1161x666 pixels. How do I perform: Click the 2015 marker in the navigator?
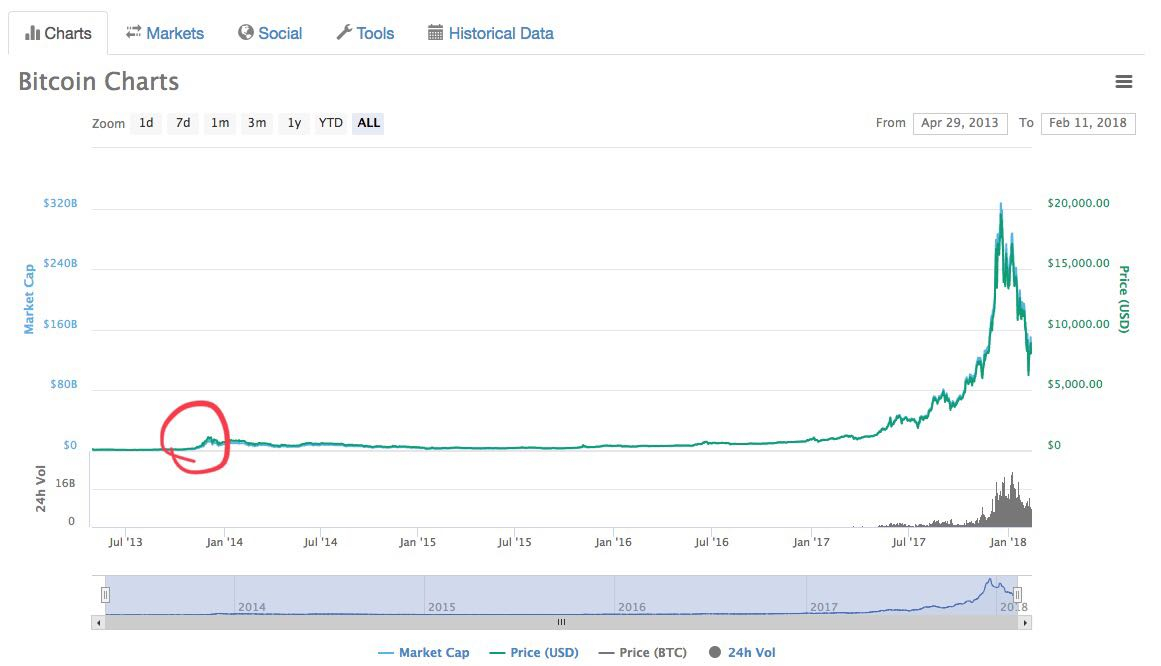[442, 607]
